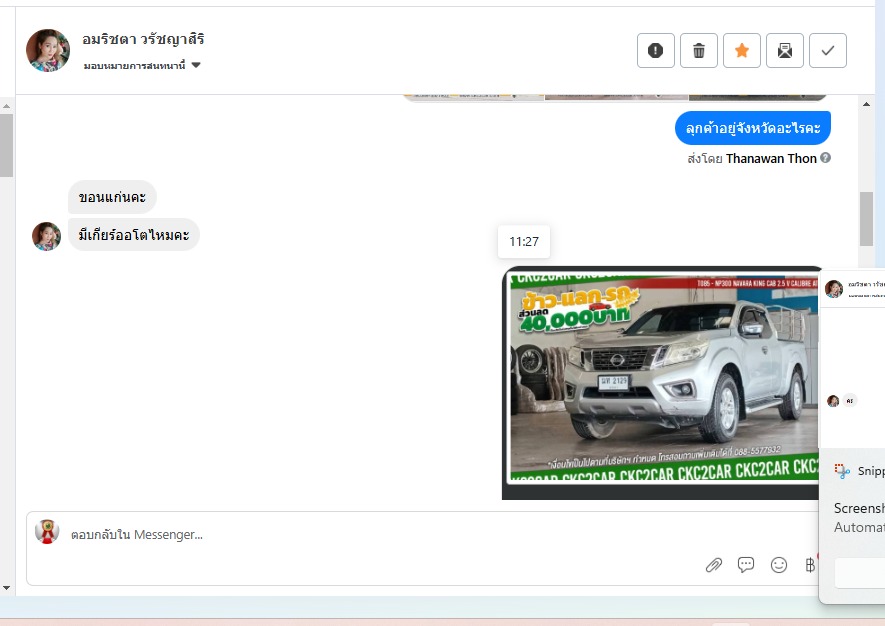Select the message ขอนแก่นคะ
This screenshot has width=885, height=626.
point(112,197)
